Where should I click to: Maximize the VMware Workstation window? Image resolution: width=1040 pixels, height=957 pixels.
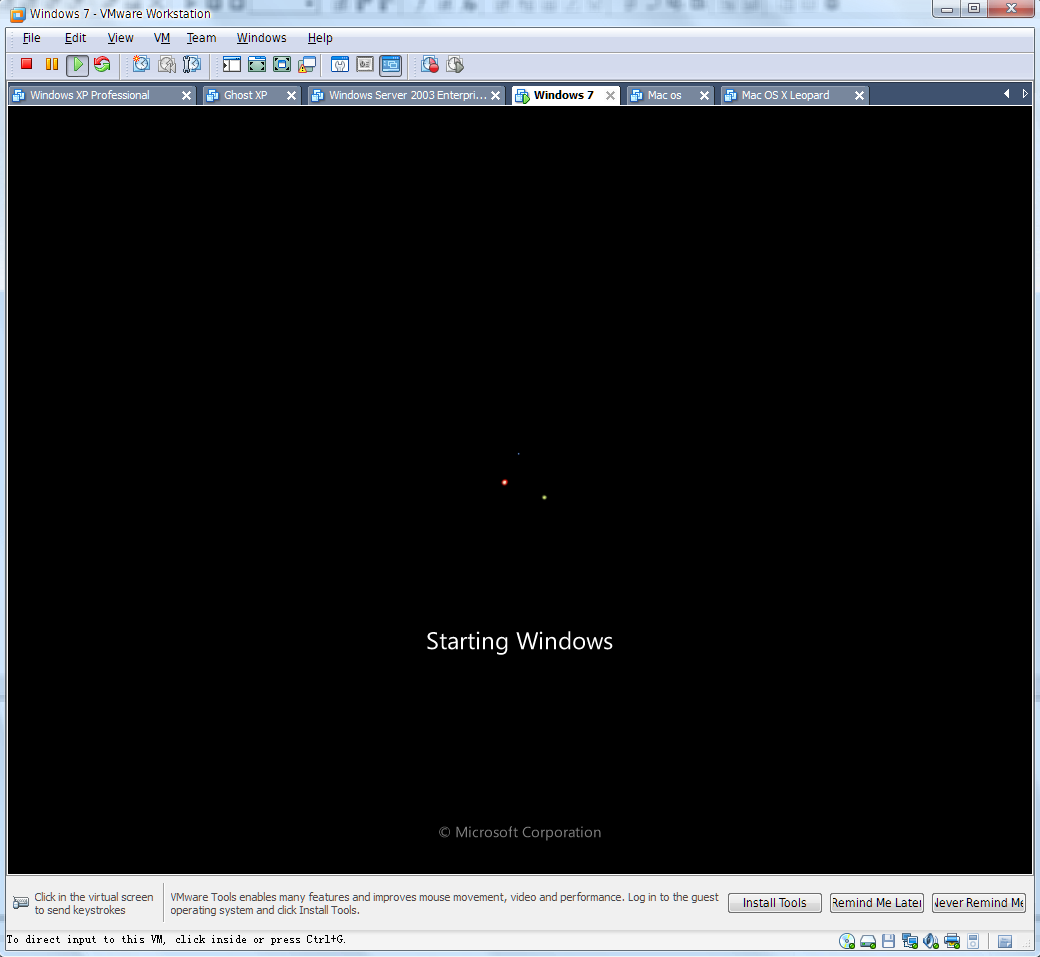tap(974, 9)
